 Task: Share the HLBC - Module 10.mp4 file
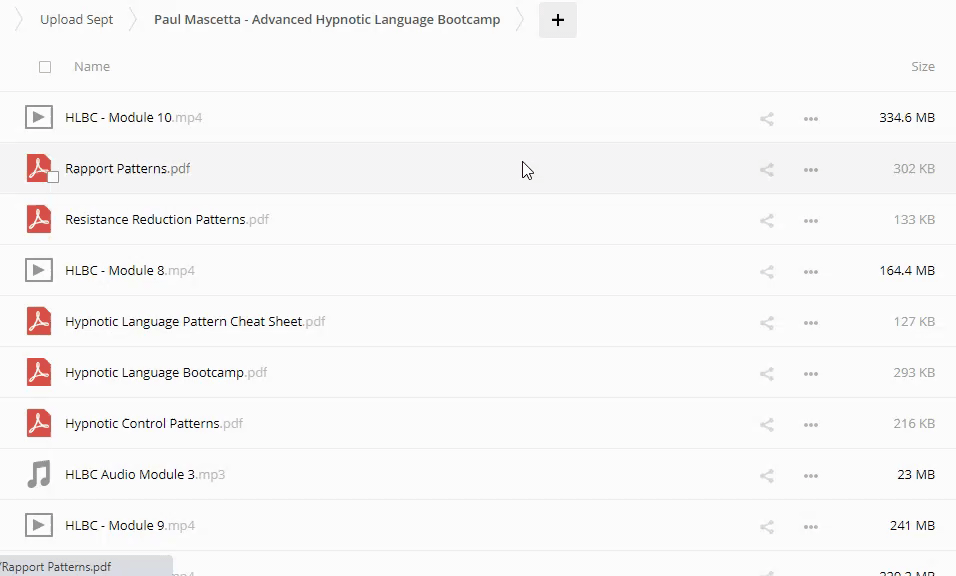point(767,118)
